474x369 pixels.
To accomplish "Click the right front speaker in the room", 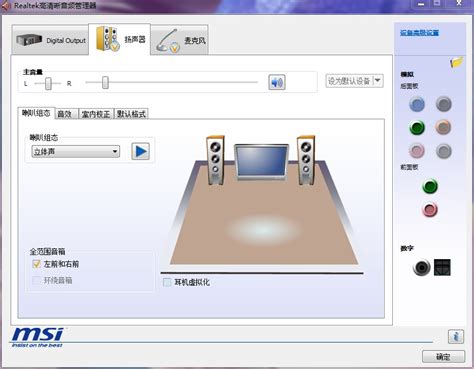I will (306, 160).
